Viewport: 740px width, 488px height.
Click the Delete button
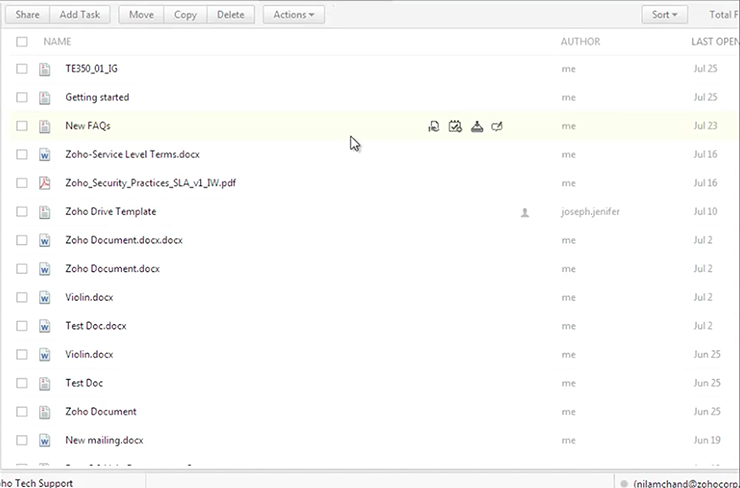231,15
